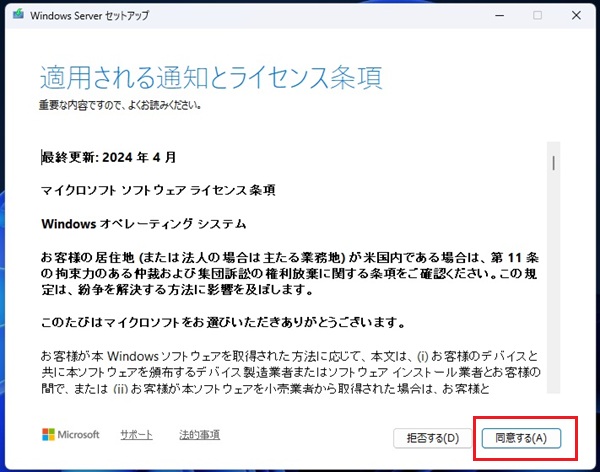Decline the license with 拒否する(D)
The width and height of the screenshot is (600, 472).
[x=432, y=438]
